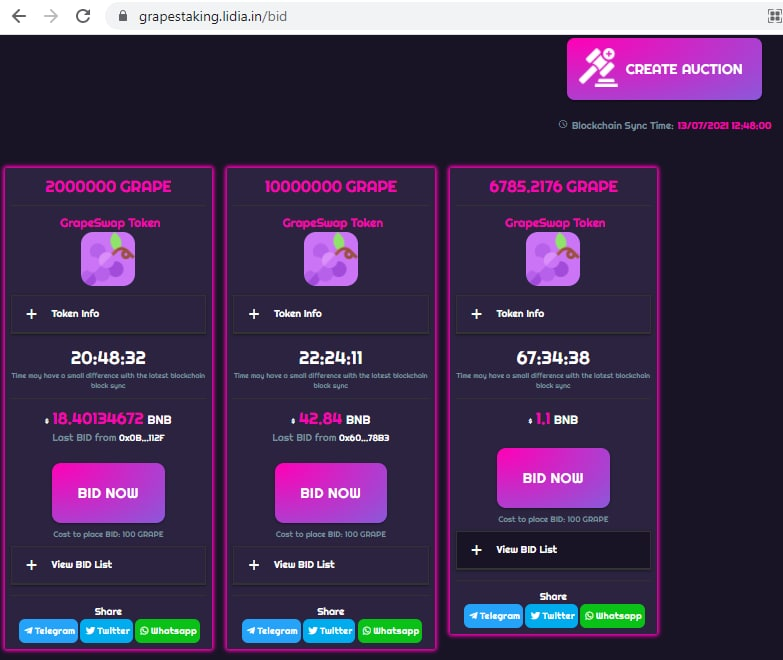Image resolution: width=783 pixels, height=660 pixels.
Task: Click the CREATE AUCTION button
Action: pos(664,69)
